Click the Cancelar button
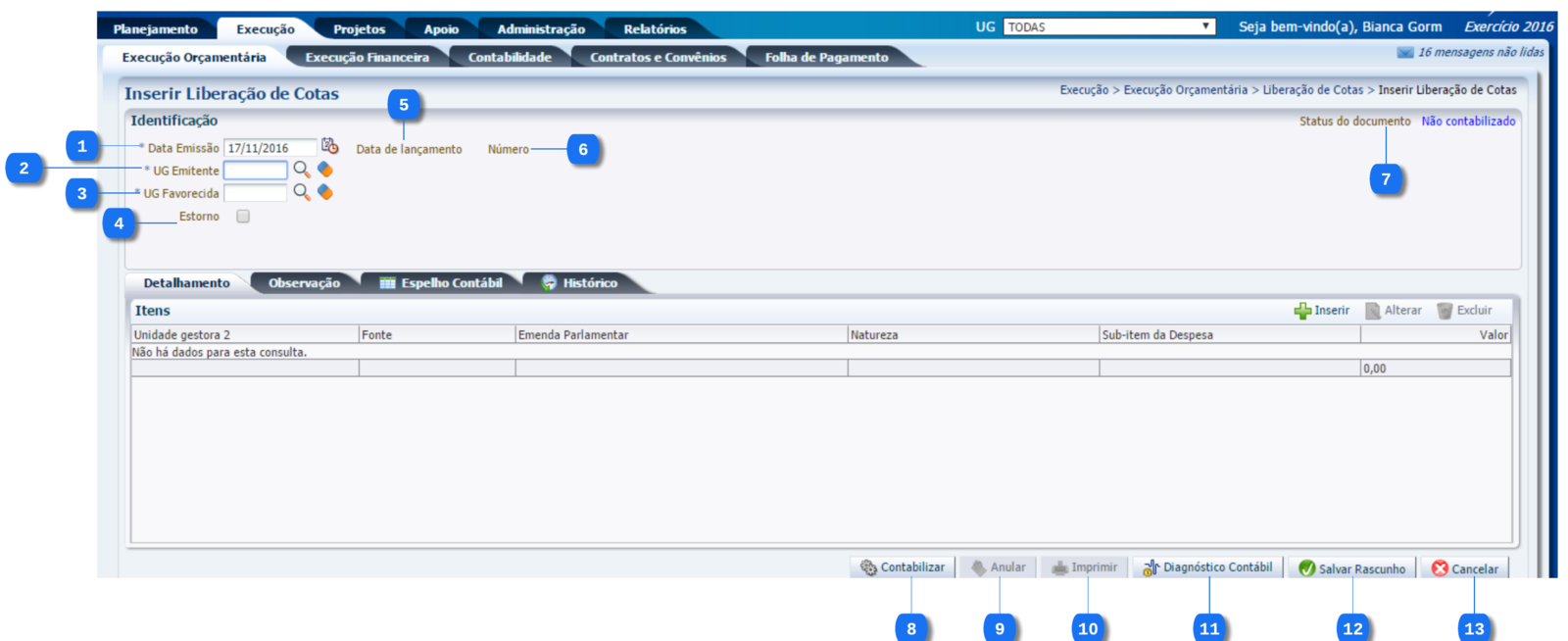The width and height of the screenshot is (1568, 641). (x=1465, y=568)
